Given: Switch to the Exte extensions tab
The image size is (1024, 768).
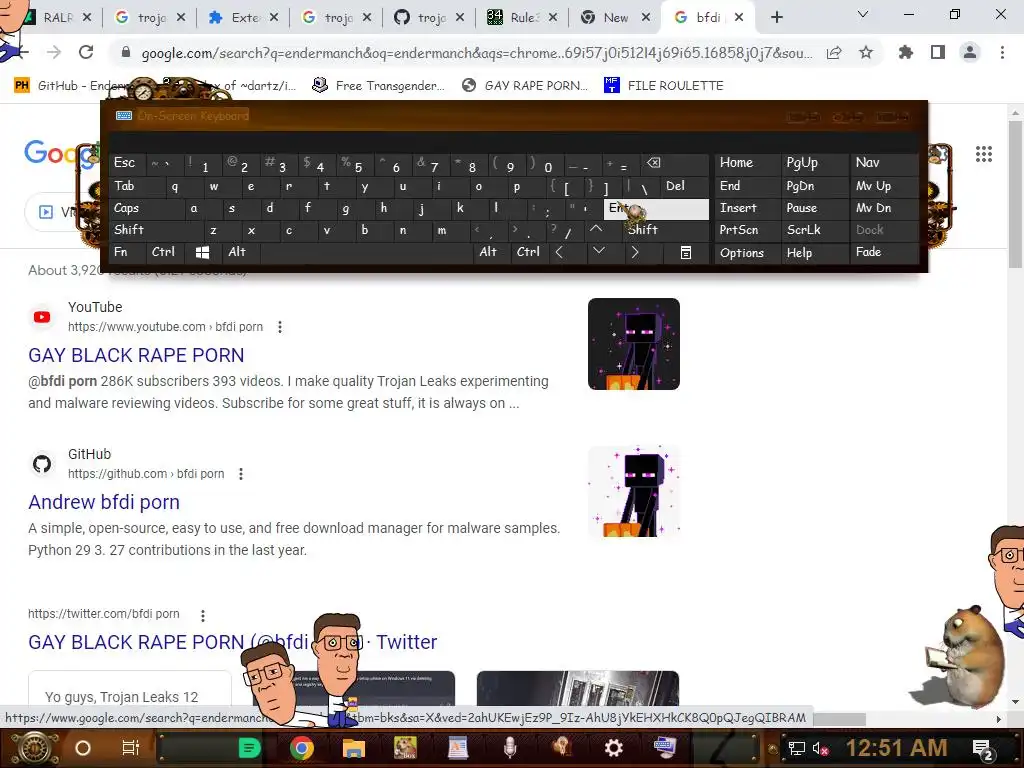Looking at the screenshot, I should click(243, 18).
